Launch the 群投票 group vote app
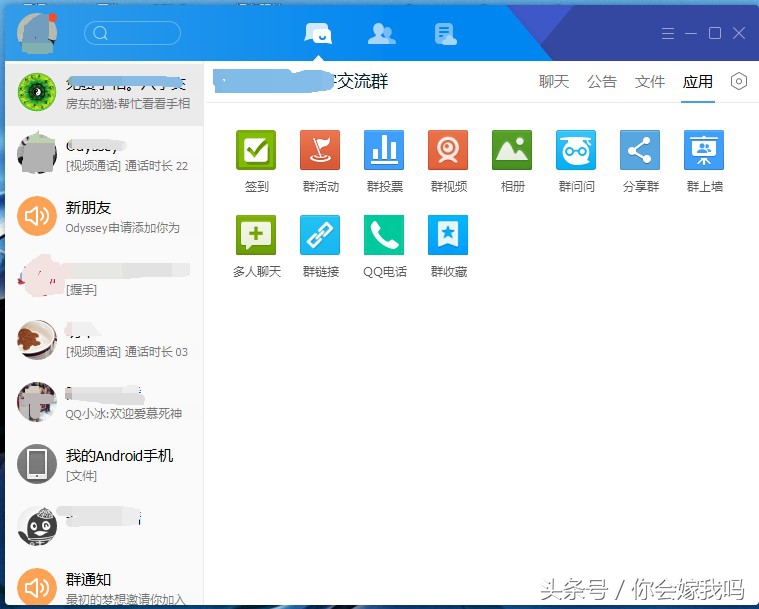 tap(384, 150)
